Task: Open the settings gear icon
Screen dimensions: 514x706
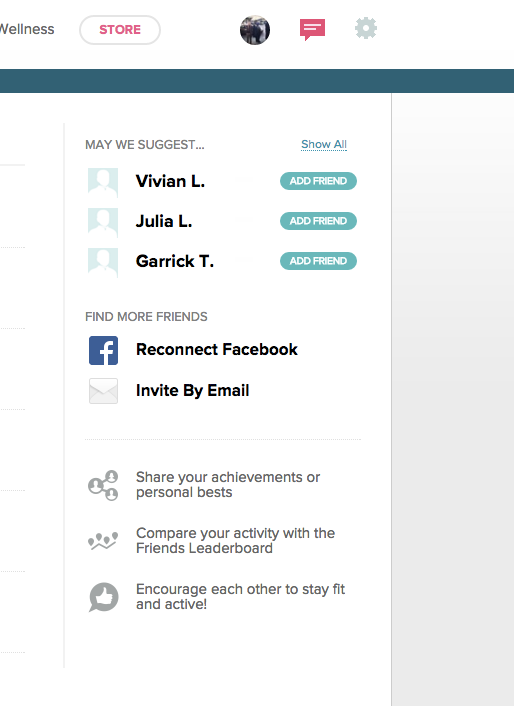Action: pyautogui.click(x=366, y=28)
